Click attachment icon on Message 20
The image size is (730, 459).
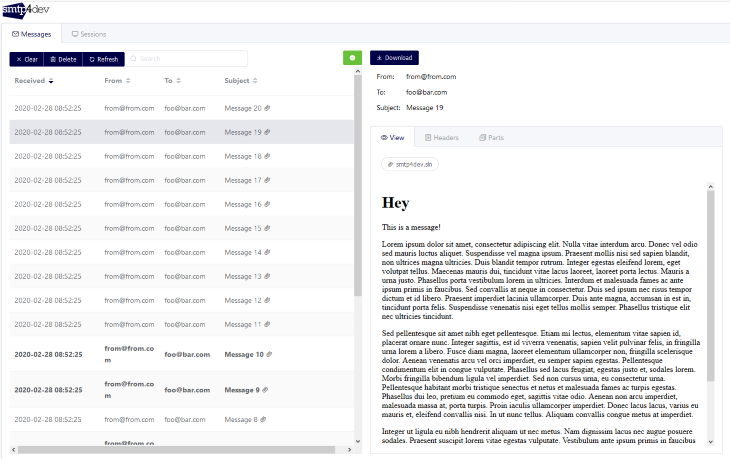267,108
